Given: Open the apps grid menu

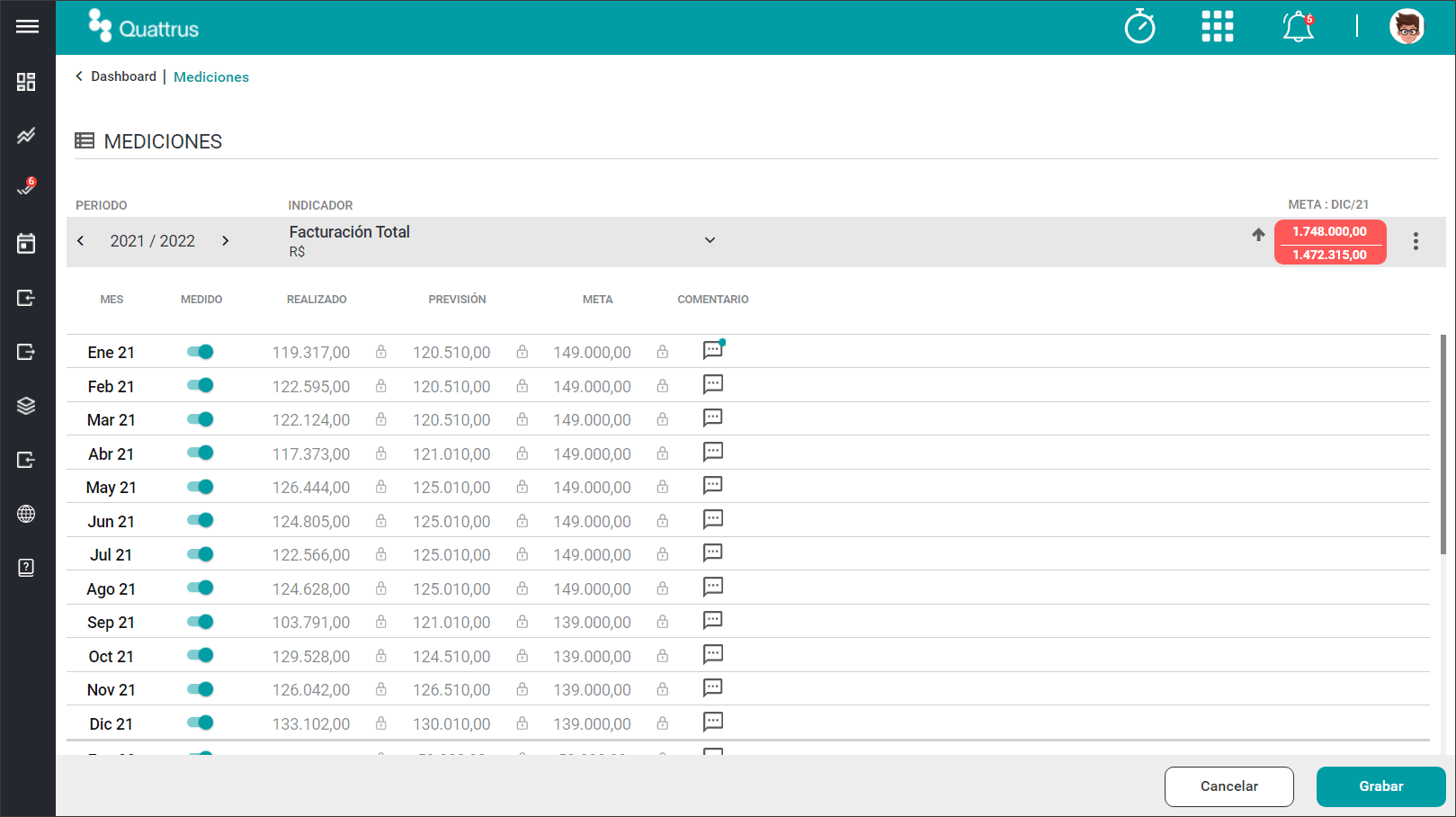Looking at the screenshot, I should click(1218, 26).
